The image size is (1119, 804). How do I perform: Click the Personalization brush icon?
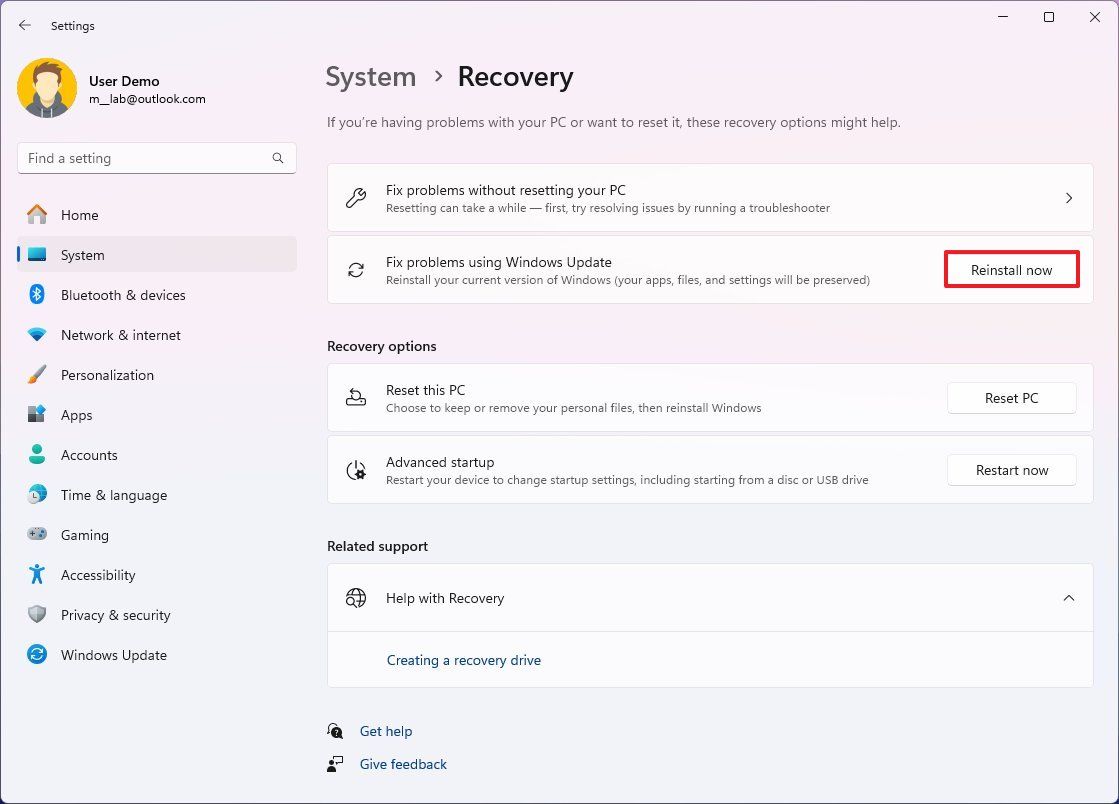point(36,375)
